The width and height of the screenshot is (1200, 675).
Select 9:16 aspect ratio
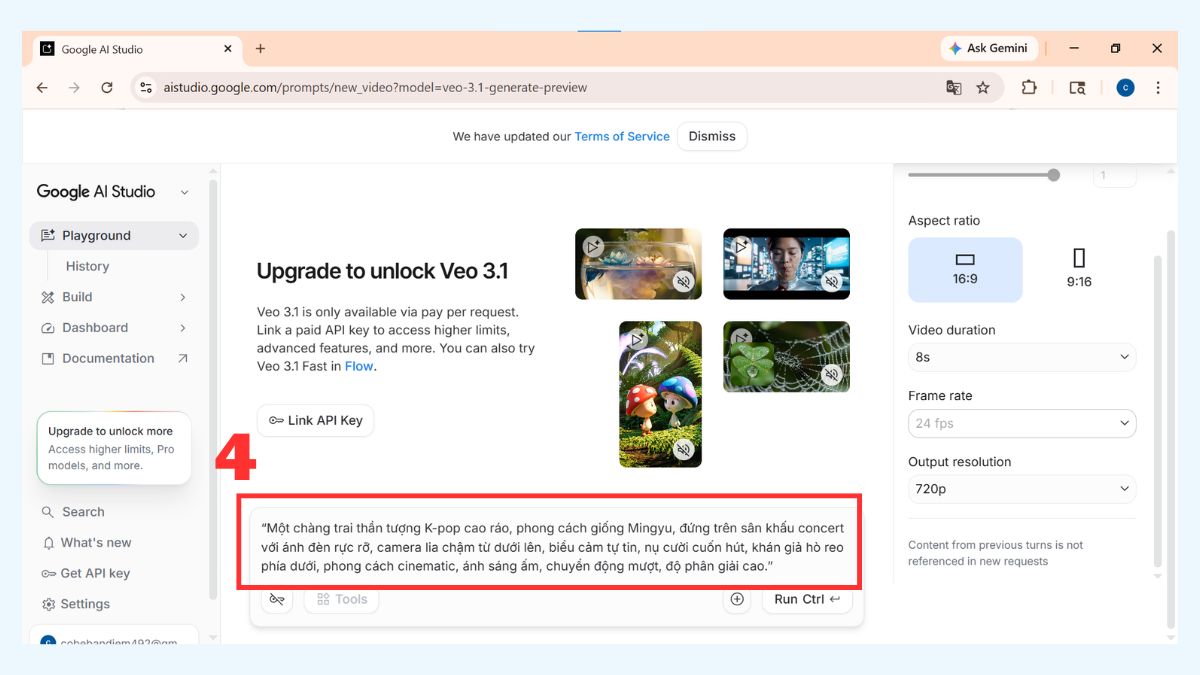tap(1079, 270)
